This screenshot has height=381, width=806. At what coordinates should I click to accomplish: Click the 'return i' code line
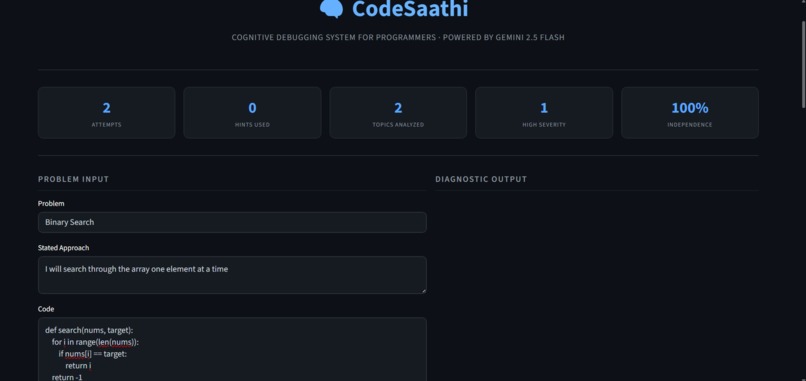click(78, 366)
